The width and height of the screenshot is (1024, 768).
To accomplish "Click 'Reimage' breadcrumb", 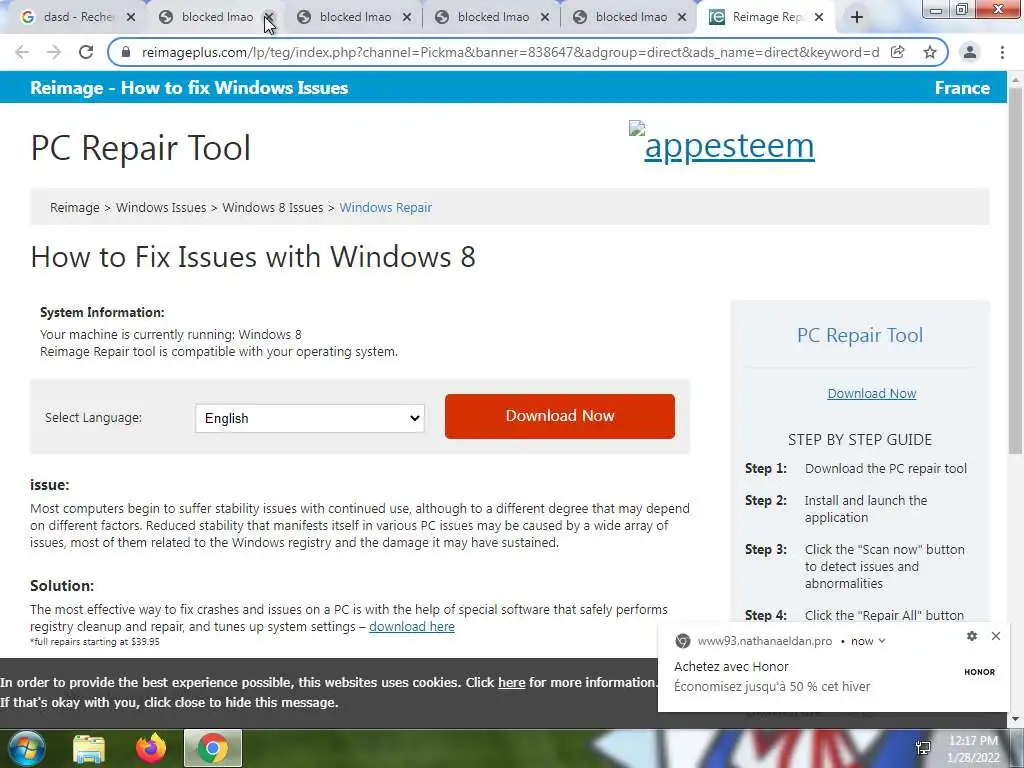I will (x=74, y=207).
